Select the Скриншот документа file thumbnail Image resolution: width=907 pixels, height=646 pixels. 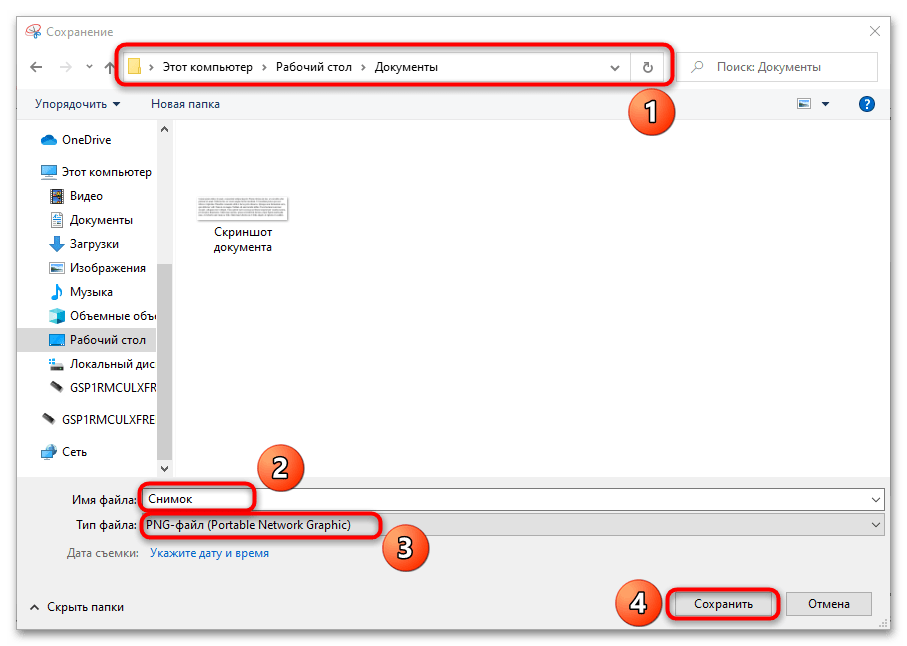tap(243, 222)
